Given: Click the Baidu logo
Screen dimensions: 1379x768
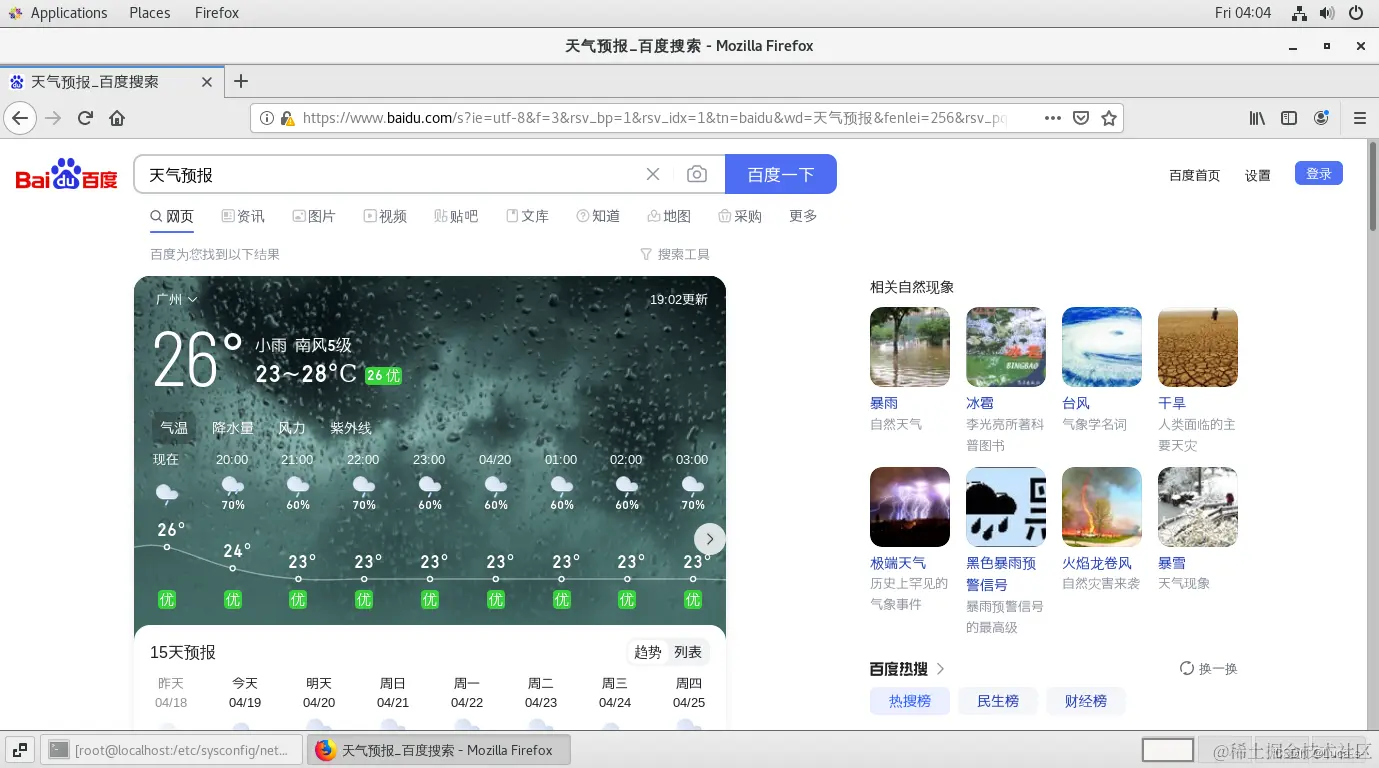Looking at the screenshot, I should [66, 175].
